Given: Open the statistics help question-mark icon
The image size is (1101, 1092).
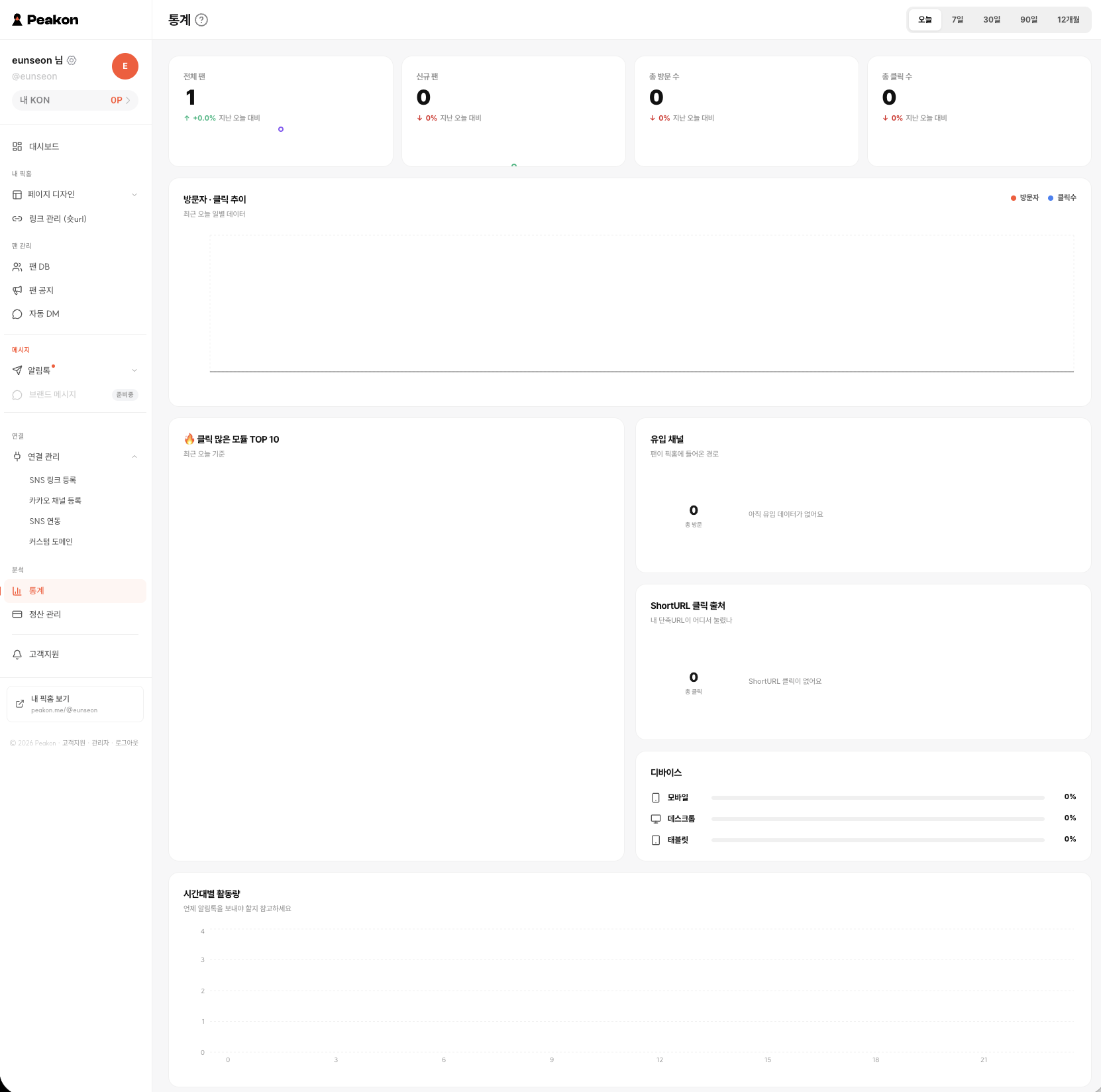Looking at the screenshot, I should (201, 20).
